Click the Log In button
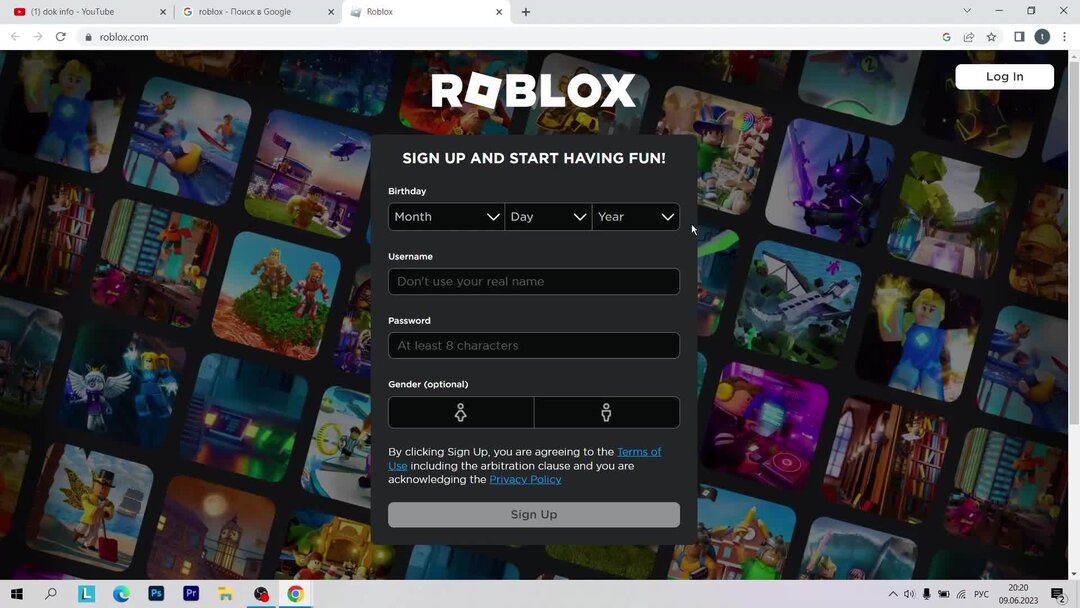Viewport: 1080px width, 608px height. [x=1004, y=76]
